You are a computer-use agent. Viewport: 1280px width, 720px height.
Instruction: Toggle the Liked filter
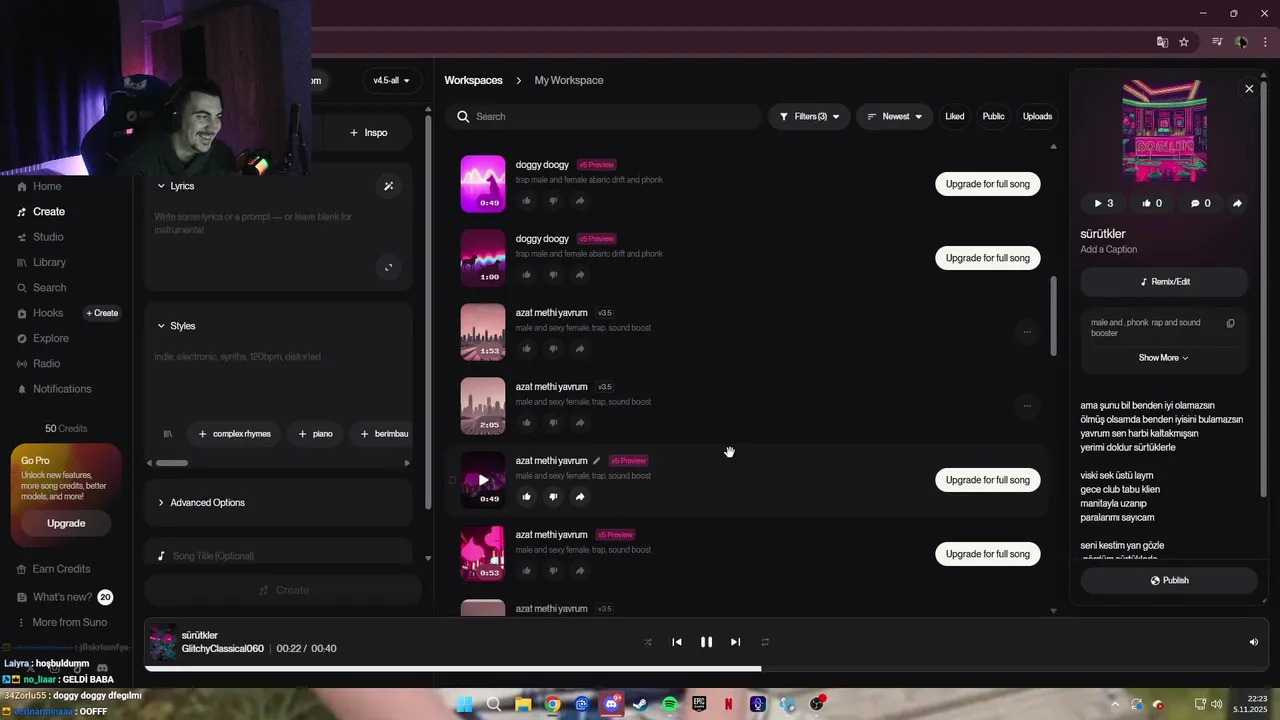click(955, 117)
